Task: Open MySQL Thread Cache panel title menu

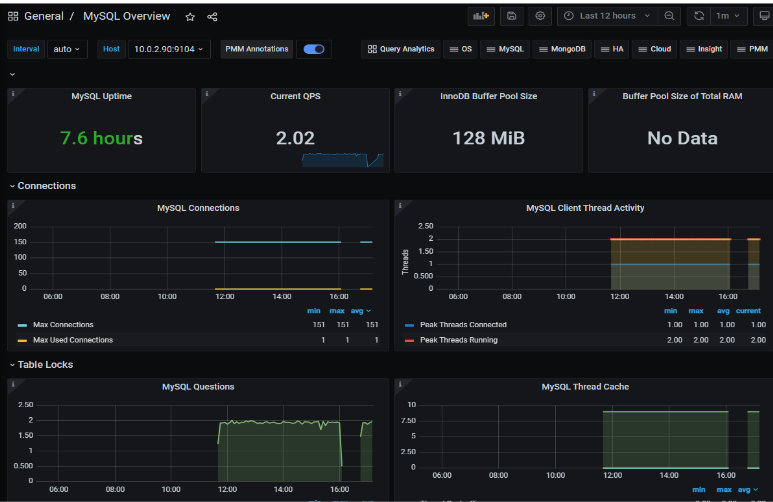Action: point(585,387)
